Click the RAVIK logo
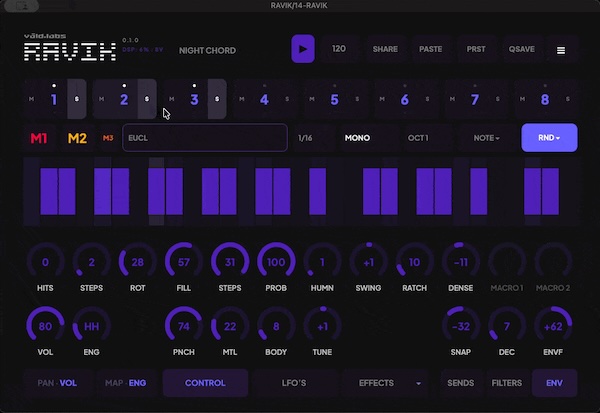Screen dimensions: 600x413 tap(70, 51)
